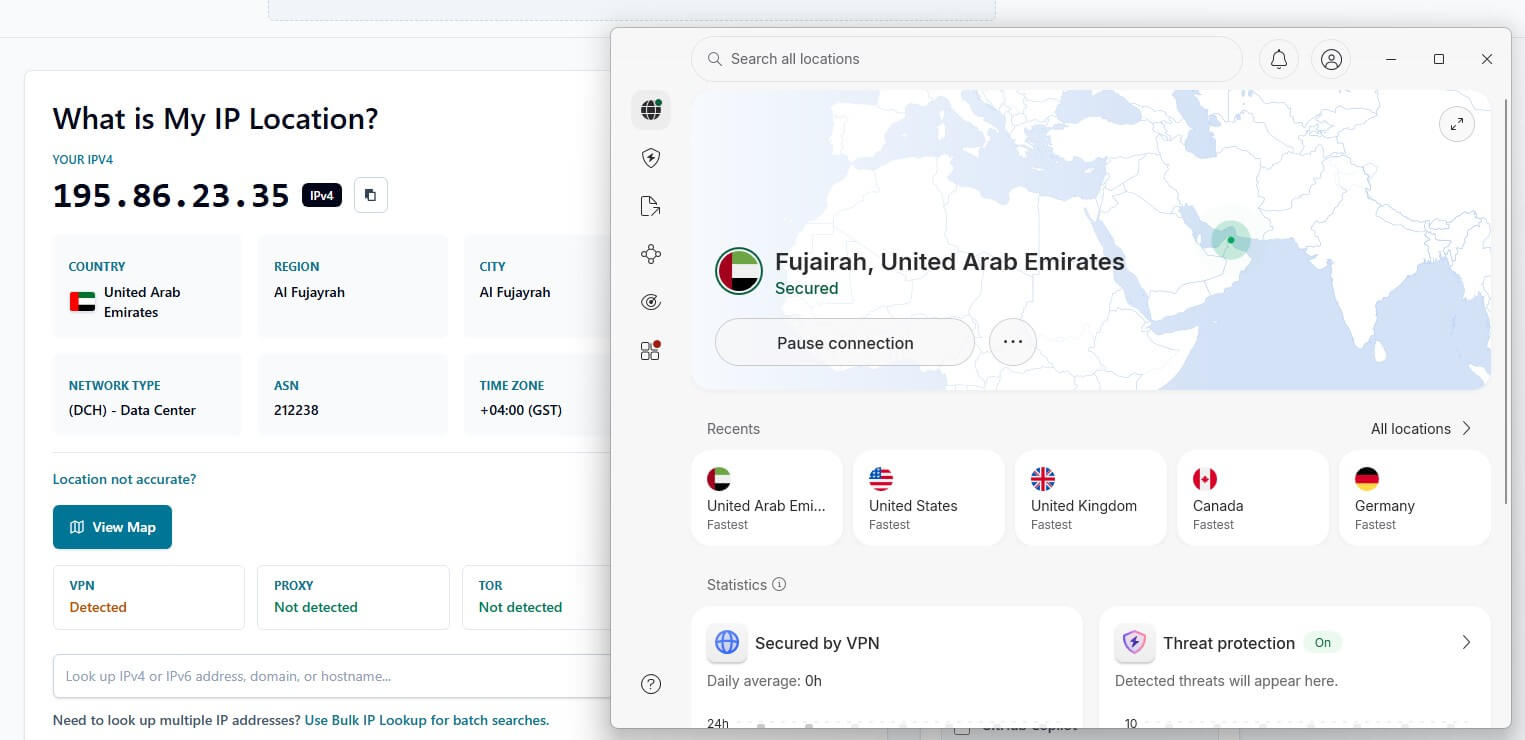This screenshot has width=1525, height=740.
Task: Open the help question mark icon
Action: 651,684
